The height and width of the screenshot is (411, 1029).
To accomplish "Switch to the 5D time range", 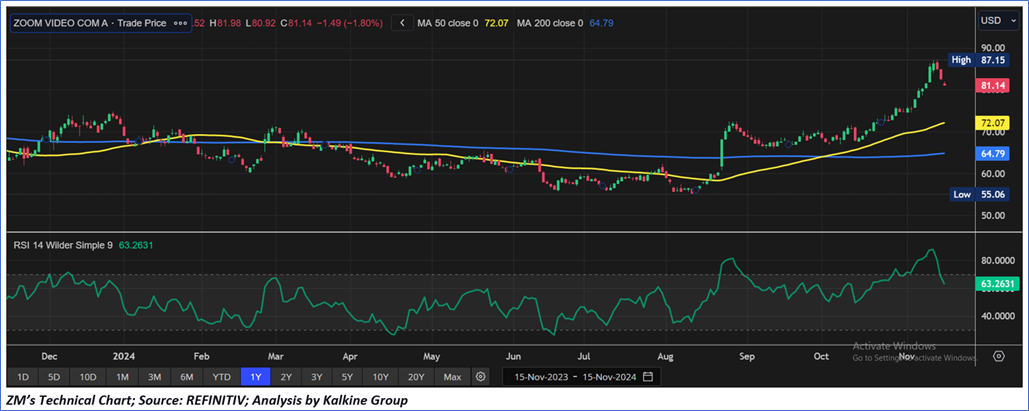I will pos(55,377).
